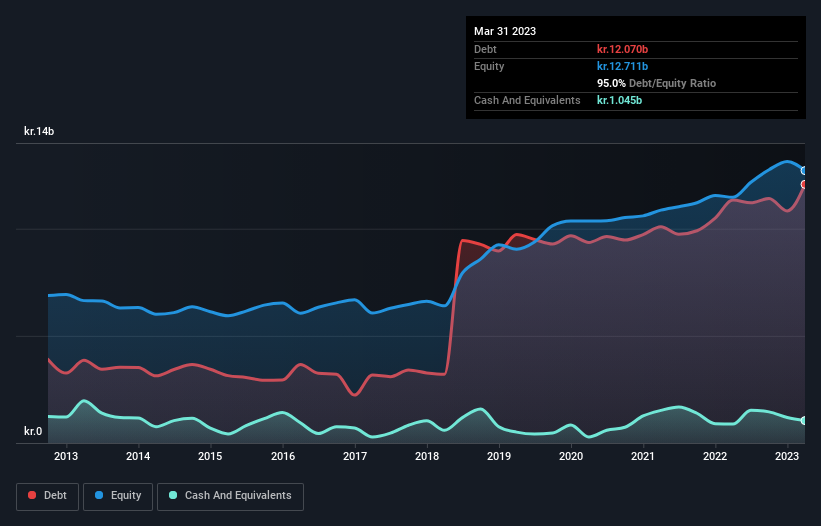Click the red dot in Debt legend
The image size is (821, 526).
(32, 495)
